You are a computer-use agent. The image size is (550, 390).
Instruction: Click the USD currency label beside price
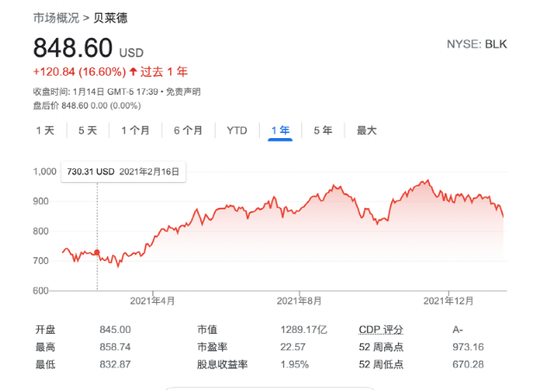click(x=131, y=53)
